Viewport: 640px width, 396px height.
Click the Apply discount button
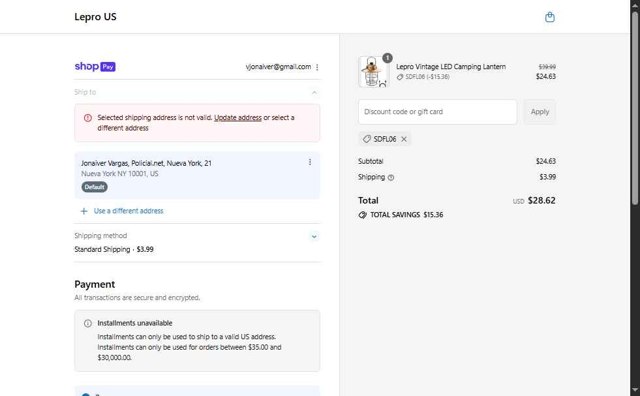[540, 112]
